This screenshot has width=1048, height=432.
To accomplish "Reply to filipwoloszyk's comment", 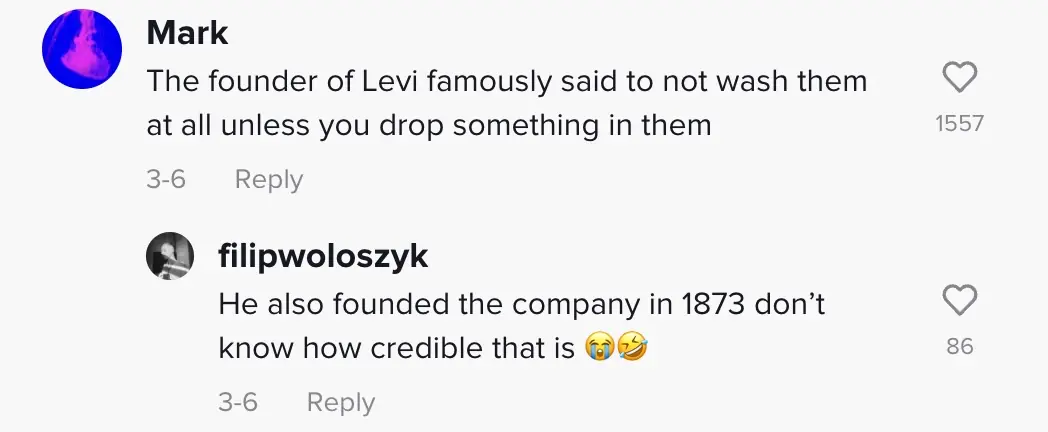I will [x=340, y=403].
